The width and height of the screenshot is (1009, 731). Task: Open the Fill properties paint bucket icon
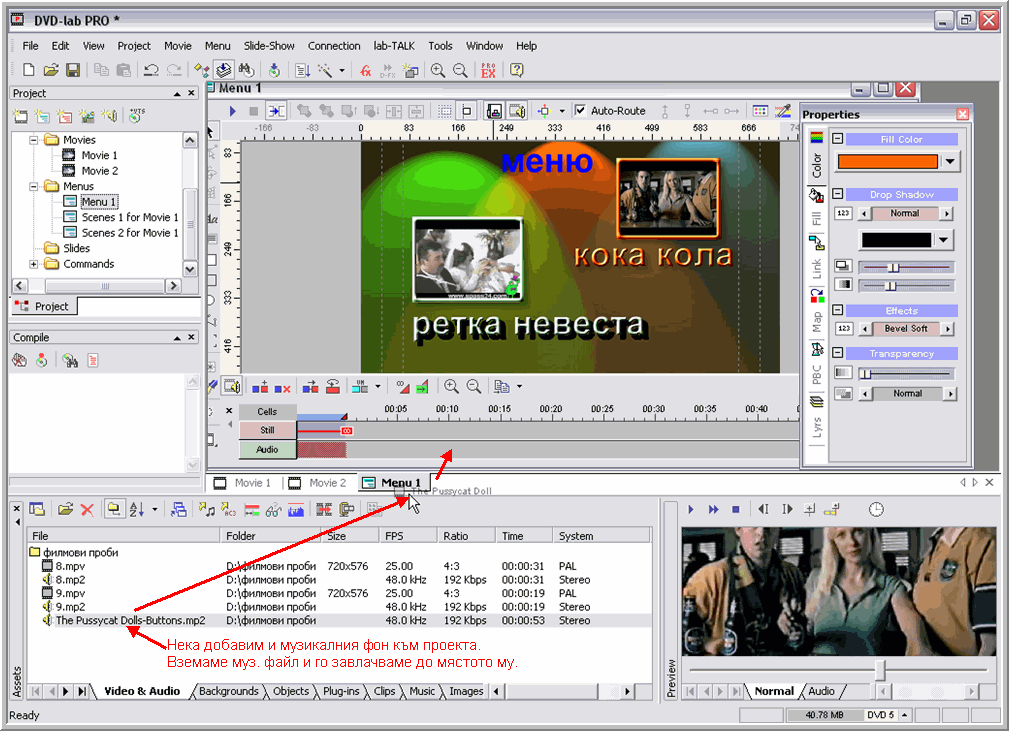(x=817, y=196)
